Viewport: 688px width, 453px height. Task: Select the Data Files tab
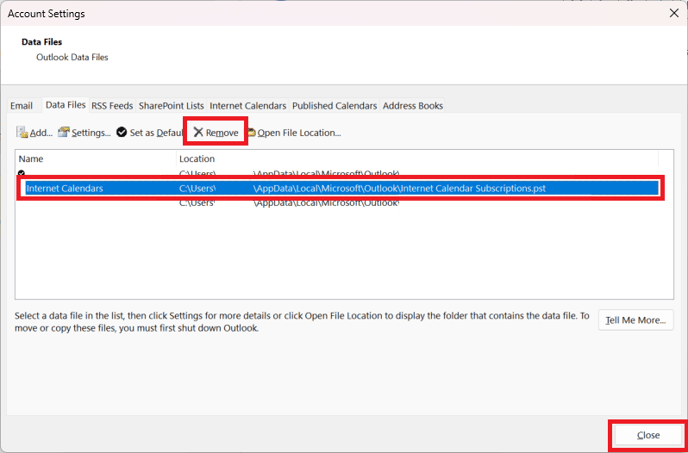click(x=65, y=105)
